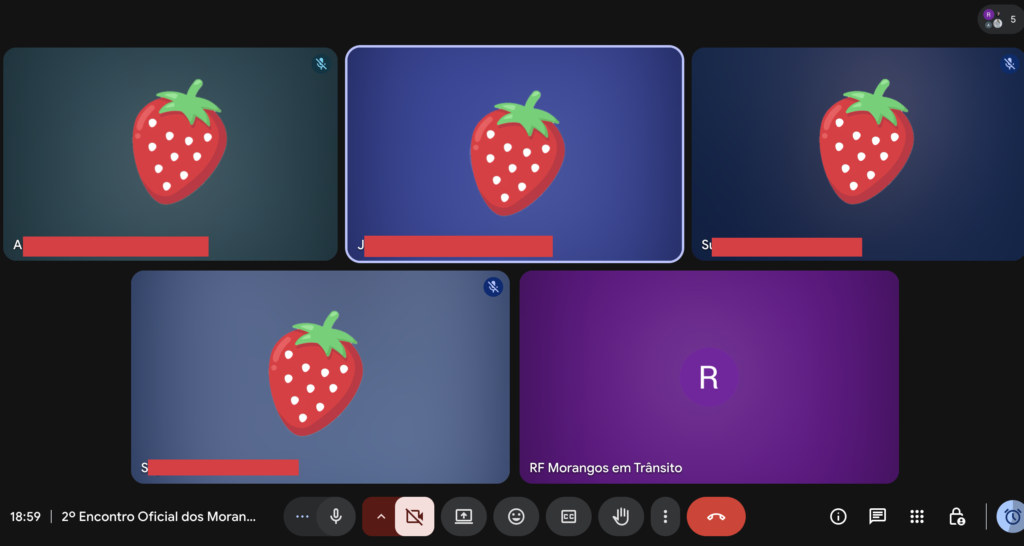This screenshot has width=1024, height=546.
Task: Open the activities grid icon
Action: pos(916,516)
